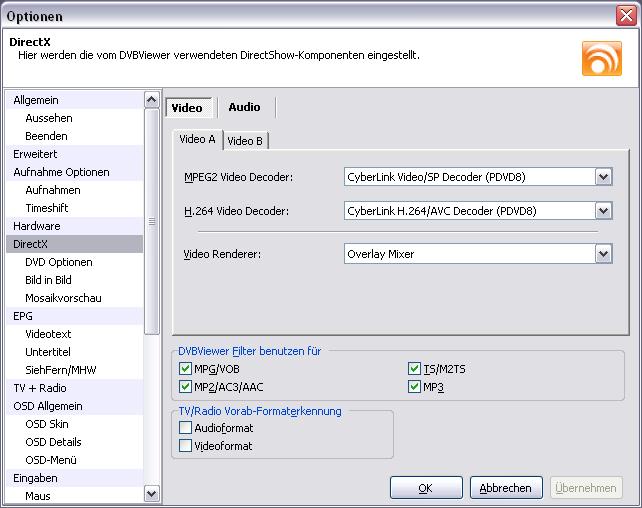Disable the MP3 filter checkbox

coord(414,387)
